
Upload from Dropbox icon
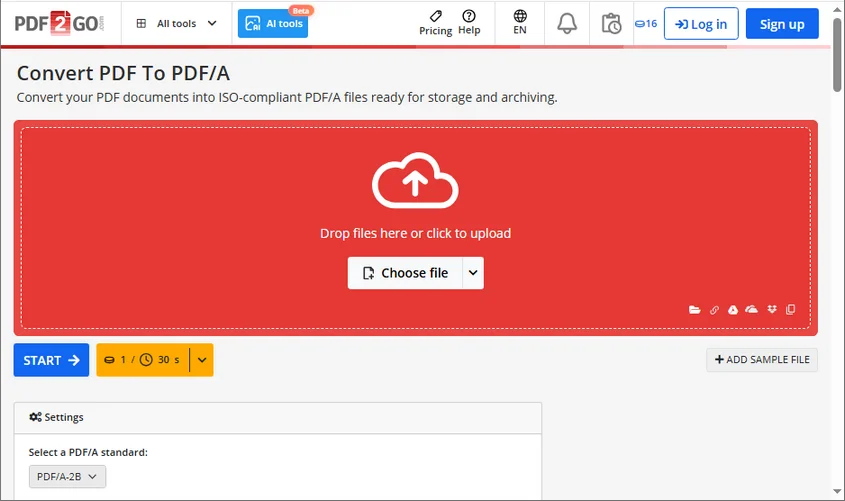[x=772, y=310]
